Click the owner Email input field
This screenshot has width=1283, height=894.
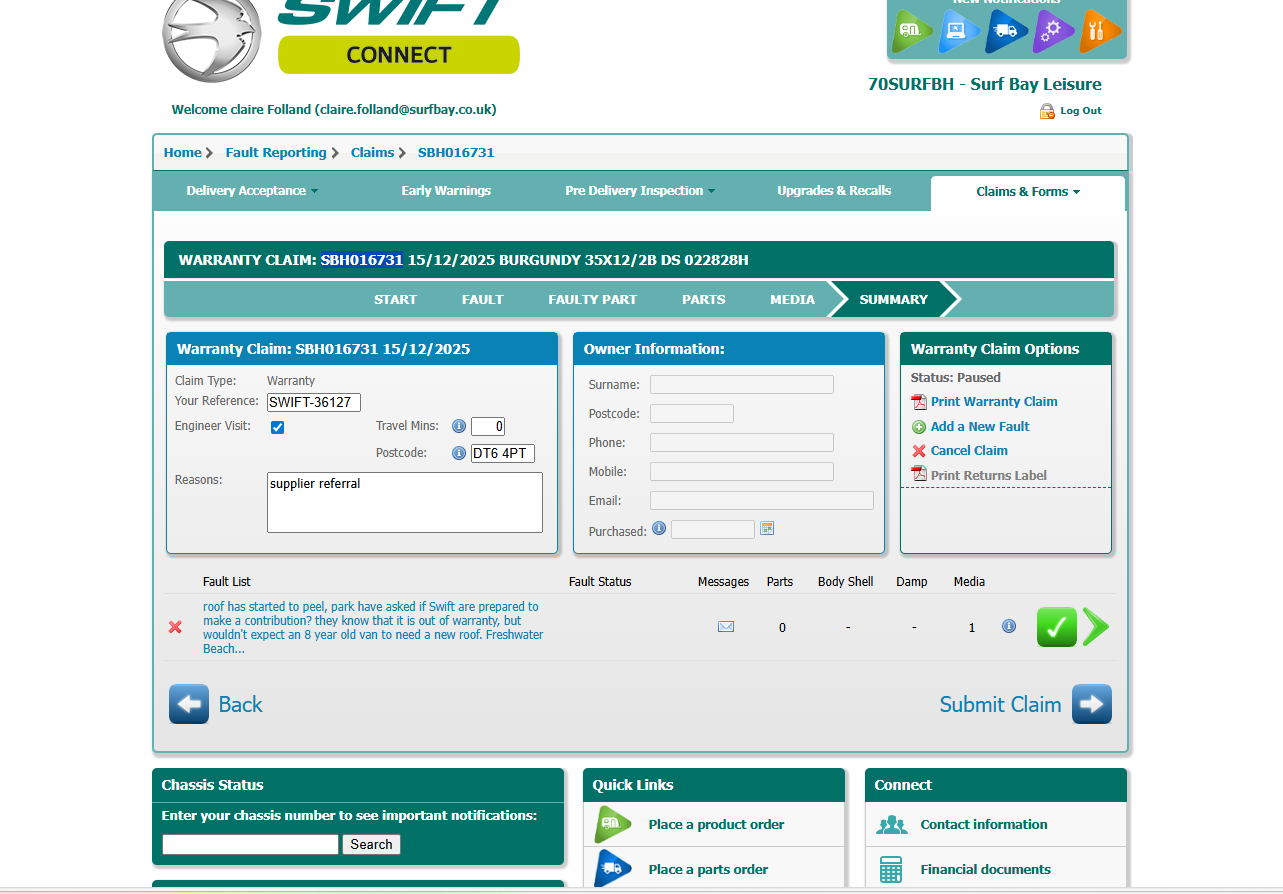pyautogui.click(x=762, y=501)
